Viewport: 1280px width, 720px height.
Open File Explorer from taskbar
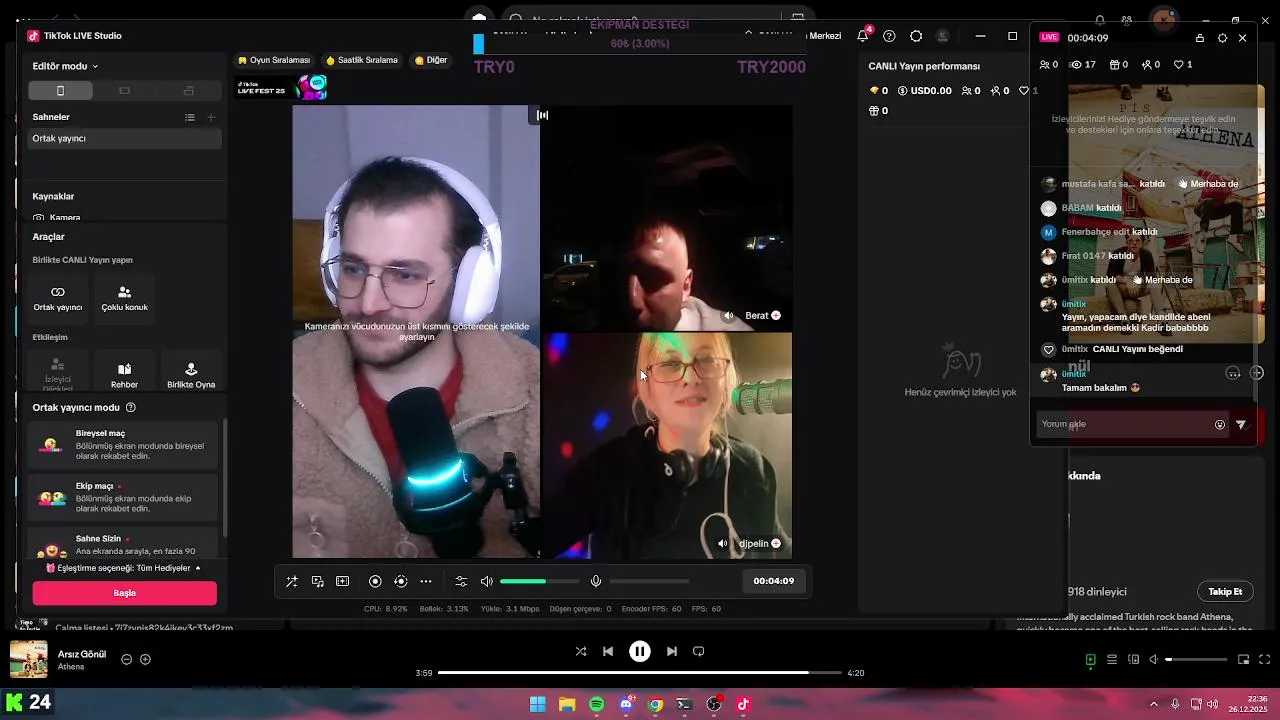point(567,704)
